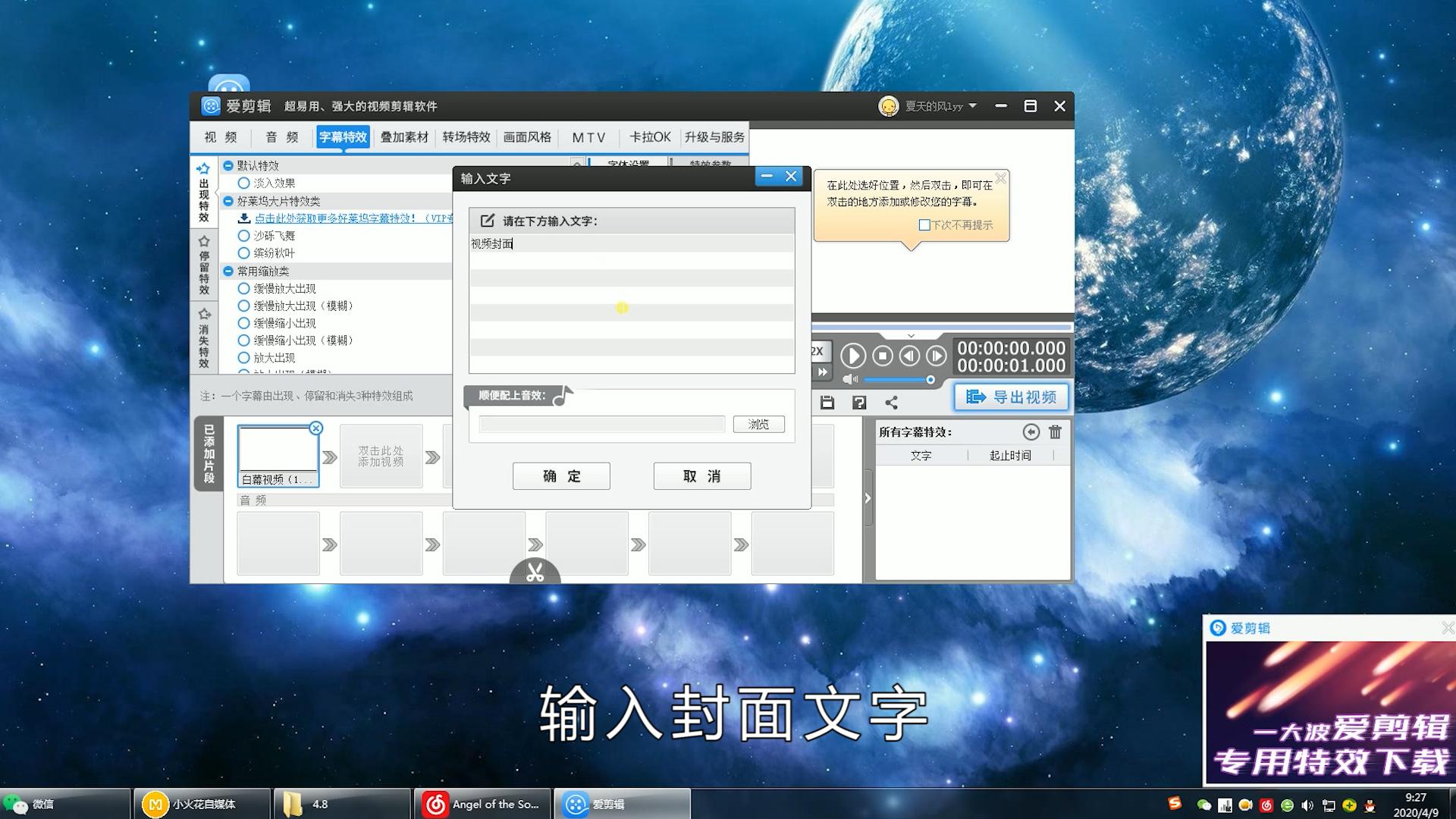Screen dimensions: 1456x819
Task: Click the VIP download arrow icon
Action: [244, 218]
